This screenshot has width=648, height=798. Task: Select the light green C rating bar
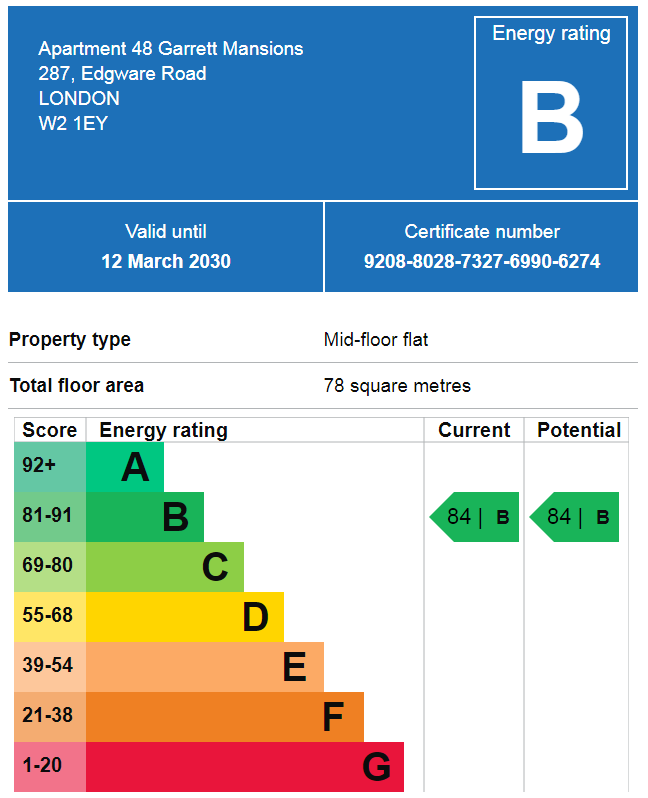(x=165, y=566)
